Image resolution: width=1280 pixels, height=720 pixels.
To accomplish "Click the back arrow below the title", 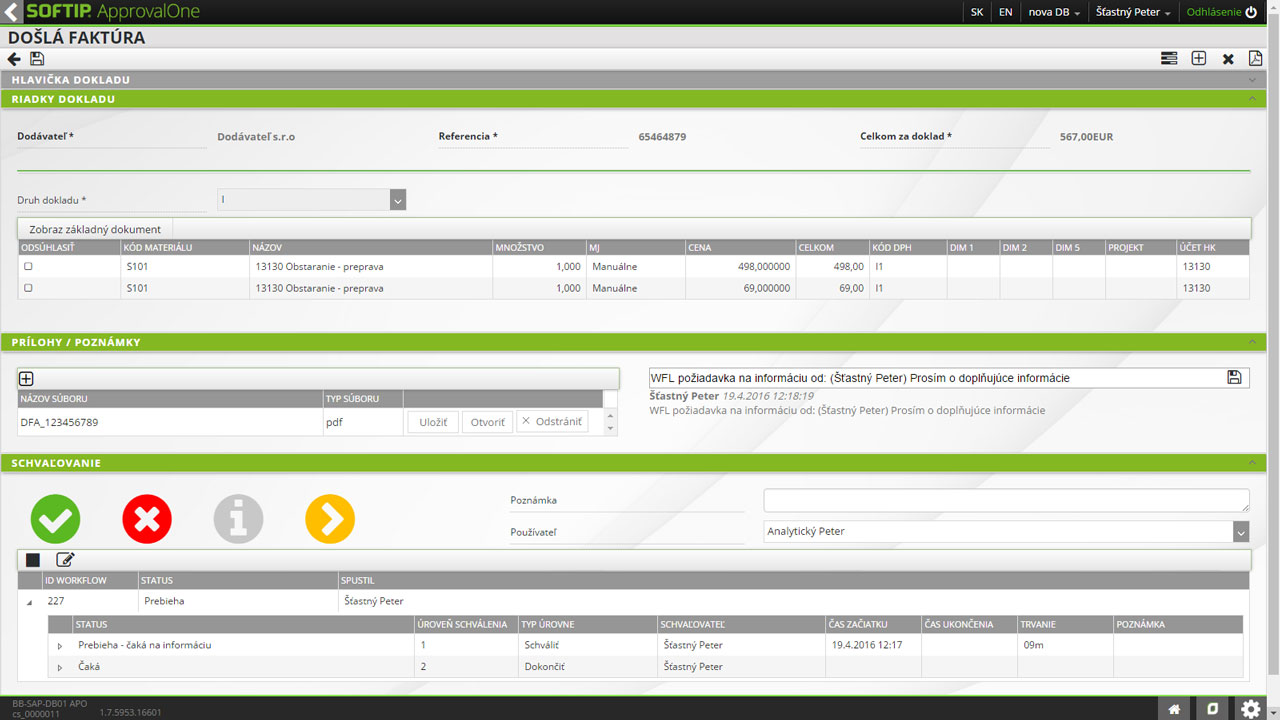I will (x=14, y=59).
